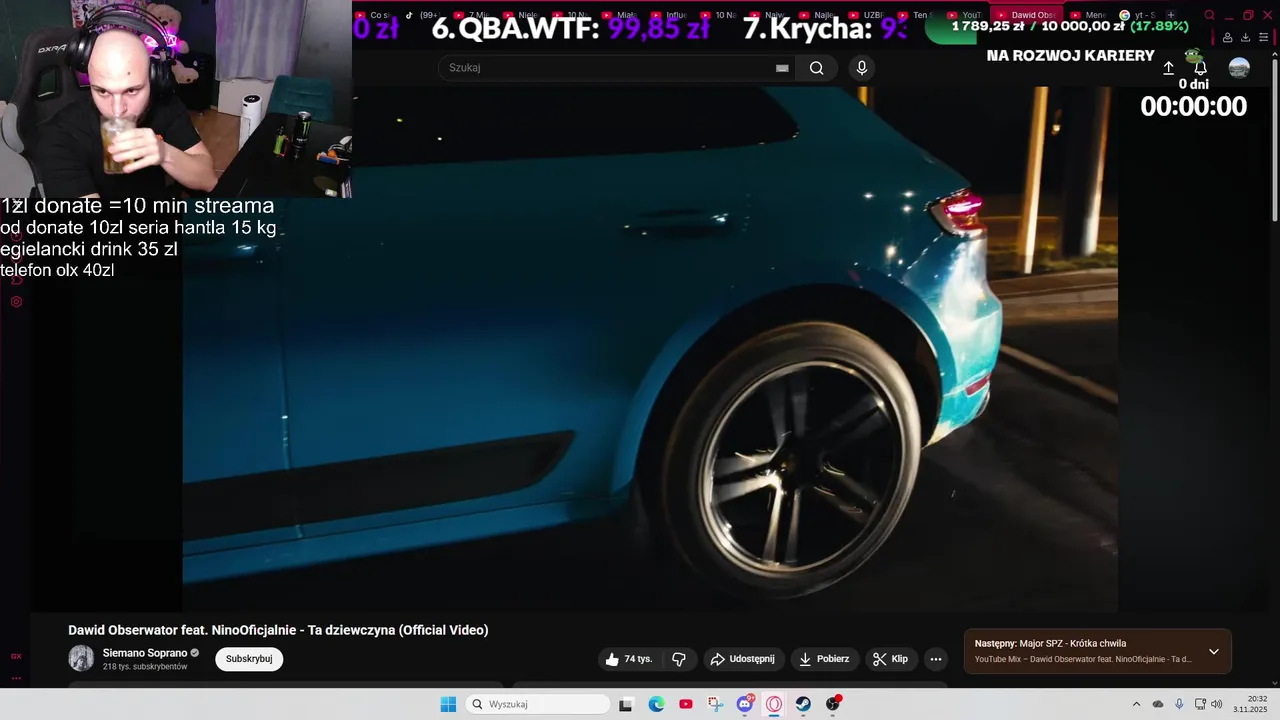
Task: Click the microphone tray icon
Action: point(1179,704)
